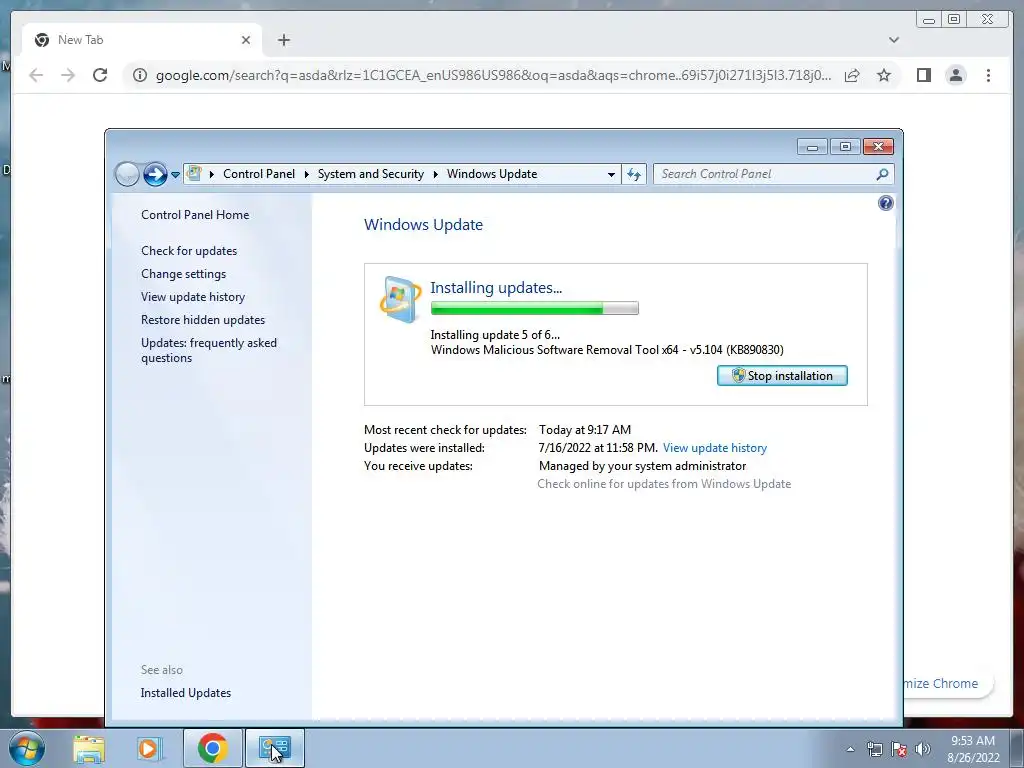The image size is (1024, 768).
Task: Click network status tray icon
Action: point(874,750)
